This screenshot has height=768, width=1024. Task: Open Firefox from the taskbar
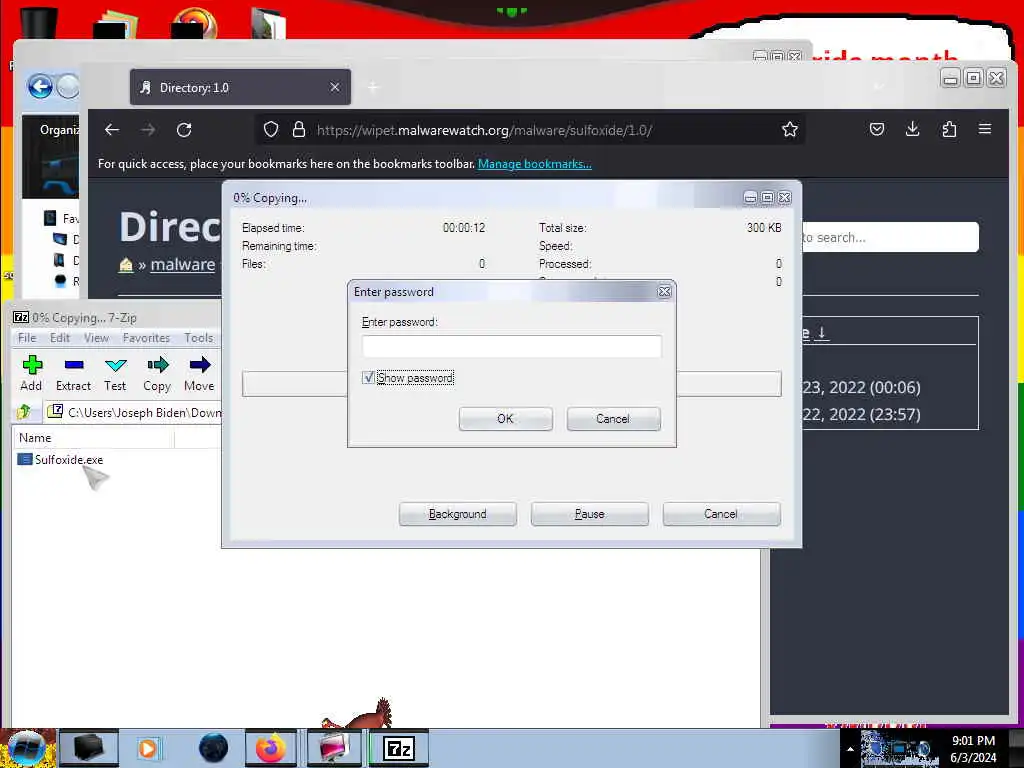[271, 748]
